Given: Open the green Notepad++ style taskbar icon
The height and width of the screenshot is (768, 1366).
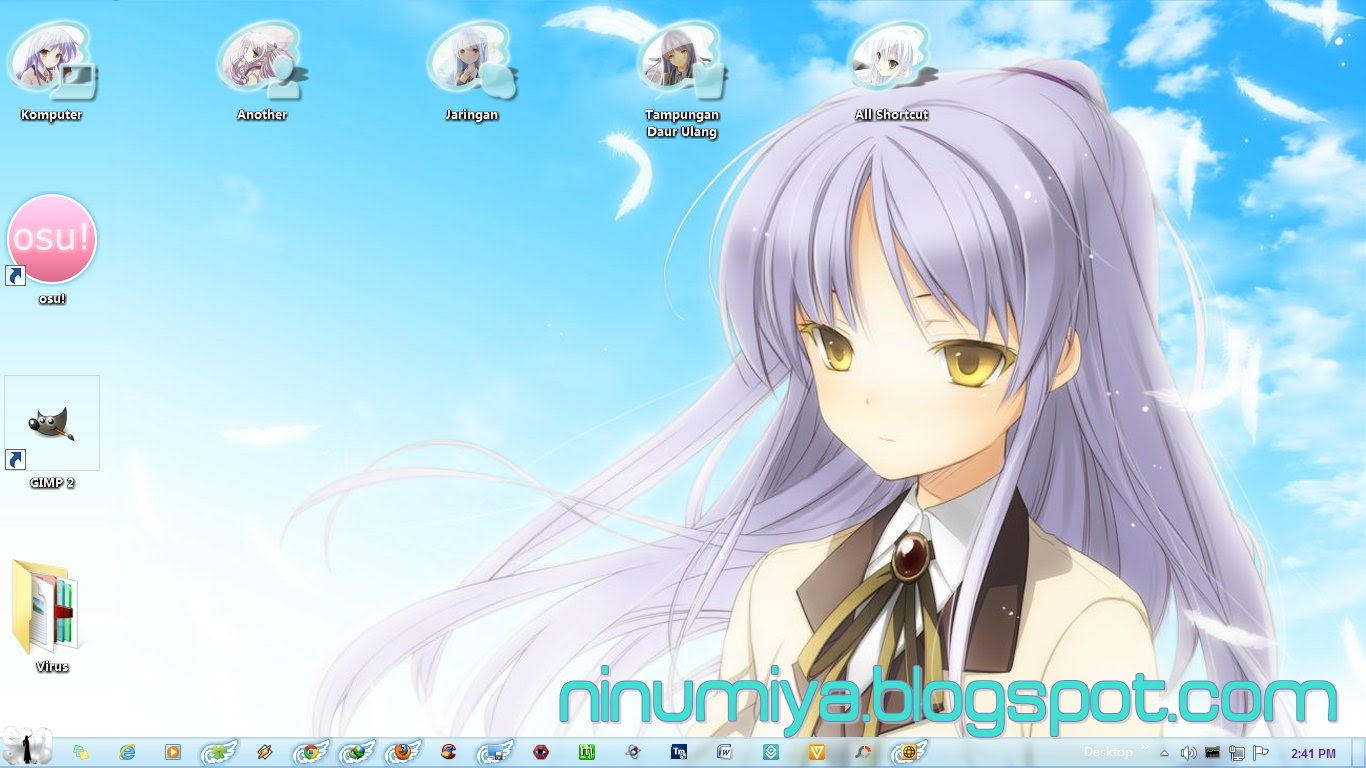Looking at the screenshot, I should pyautogui.click(x=587, y=752).
